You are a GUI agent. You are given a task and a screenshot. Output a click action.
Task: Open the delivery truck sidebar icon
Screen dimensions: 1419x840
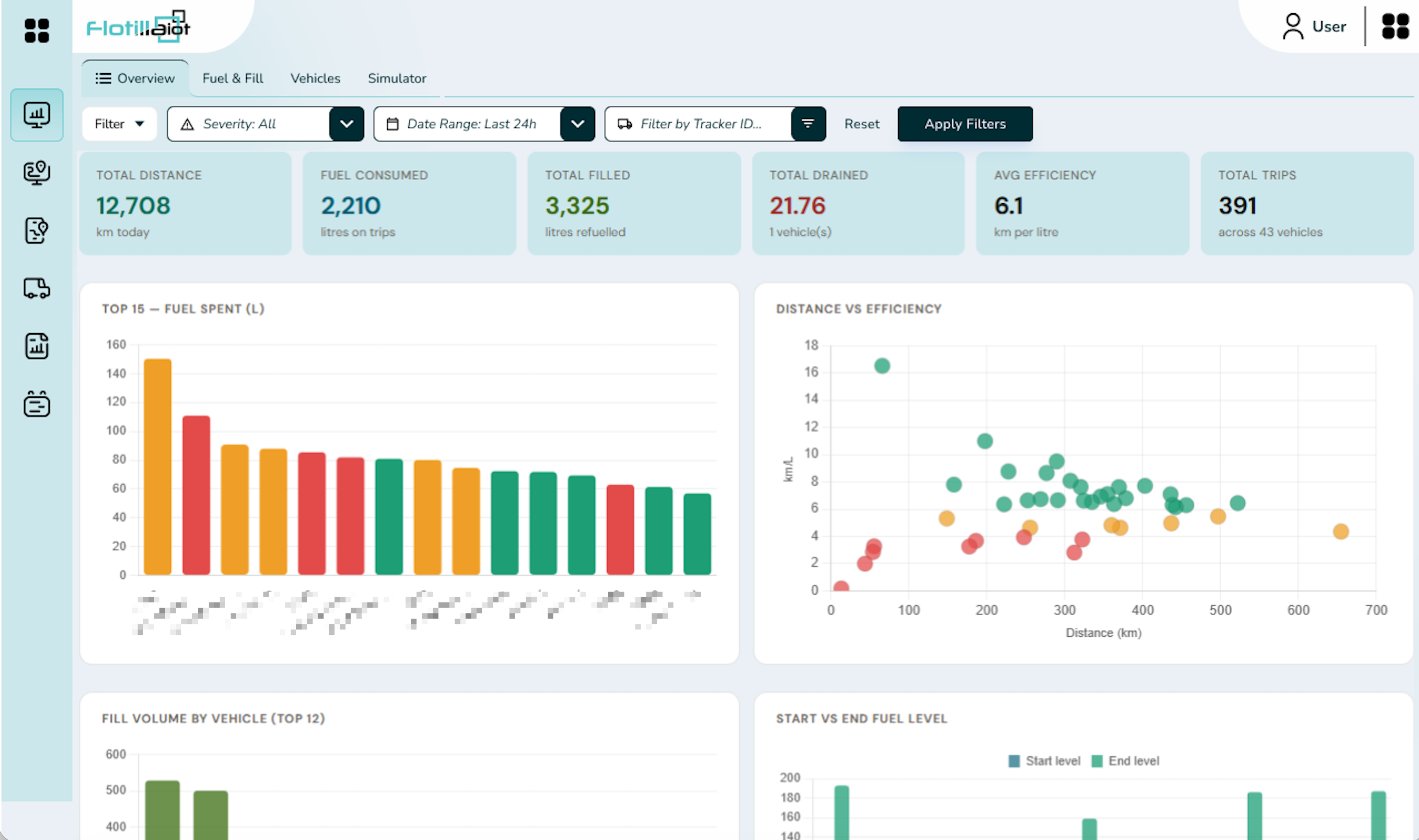pyautogui.click(x=37, y=288)
